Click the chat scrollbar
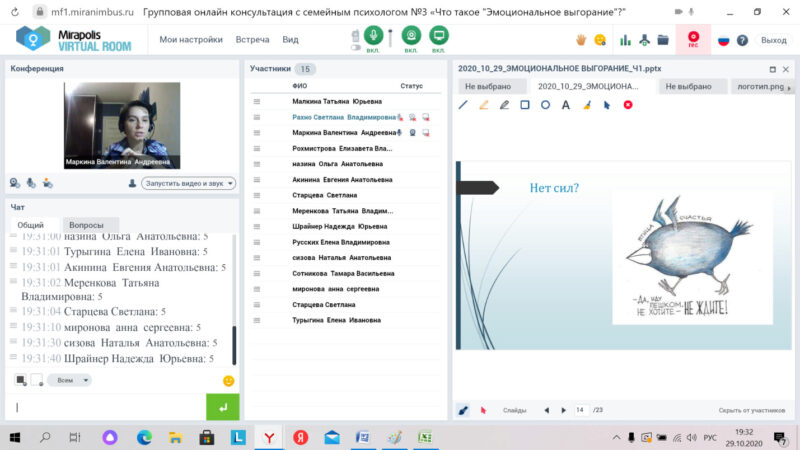The image size is (800, 450). click(x=234, y=345)
